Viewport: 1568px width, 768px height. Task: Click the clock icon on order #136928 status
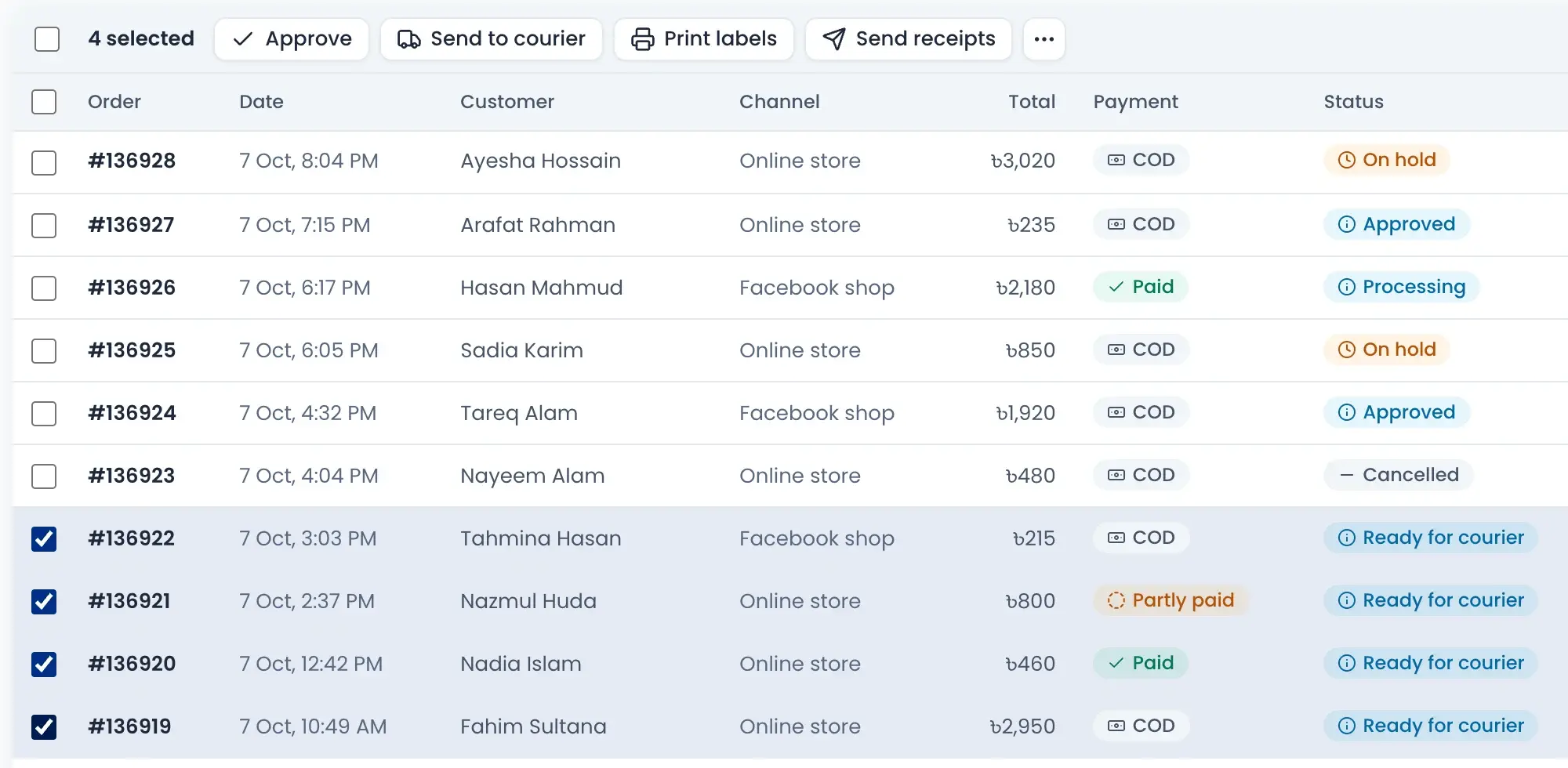coord(1346,161)
